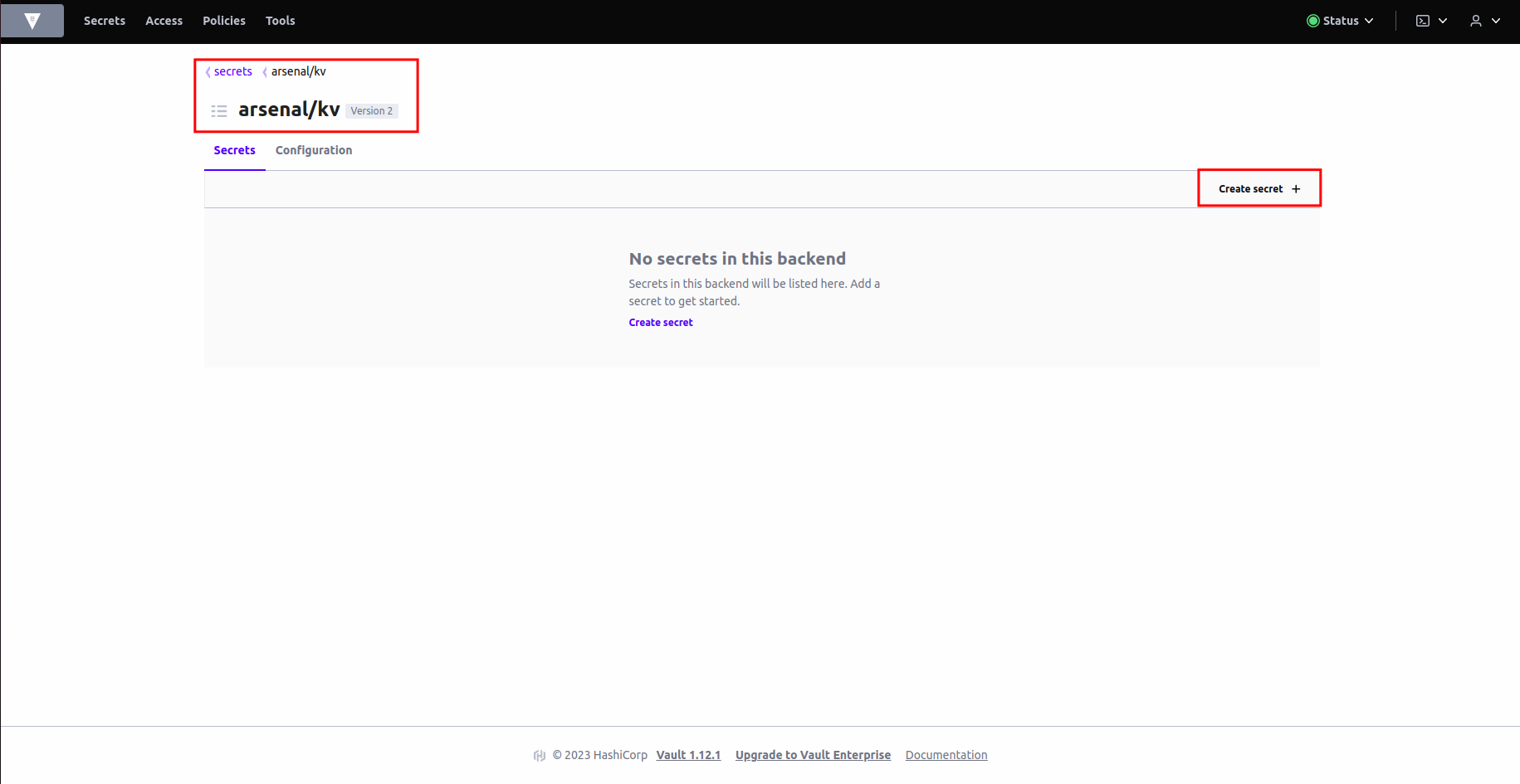Navigate back via the secrets breadcrumb
Screen dimensions: 1520x784
tap(232, 71)
